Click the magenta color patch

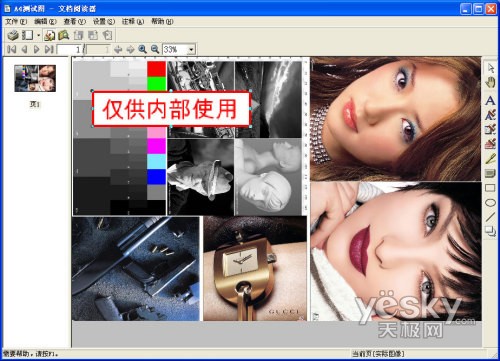click(157, 146)
